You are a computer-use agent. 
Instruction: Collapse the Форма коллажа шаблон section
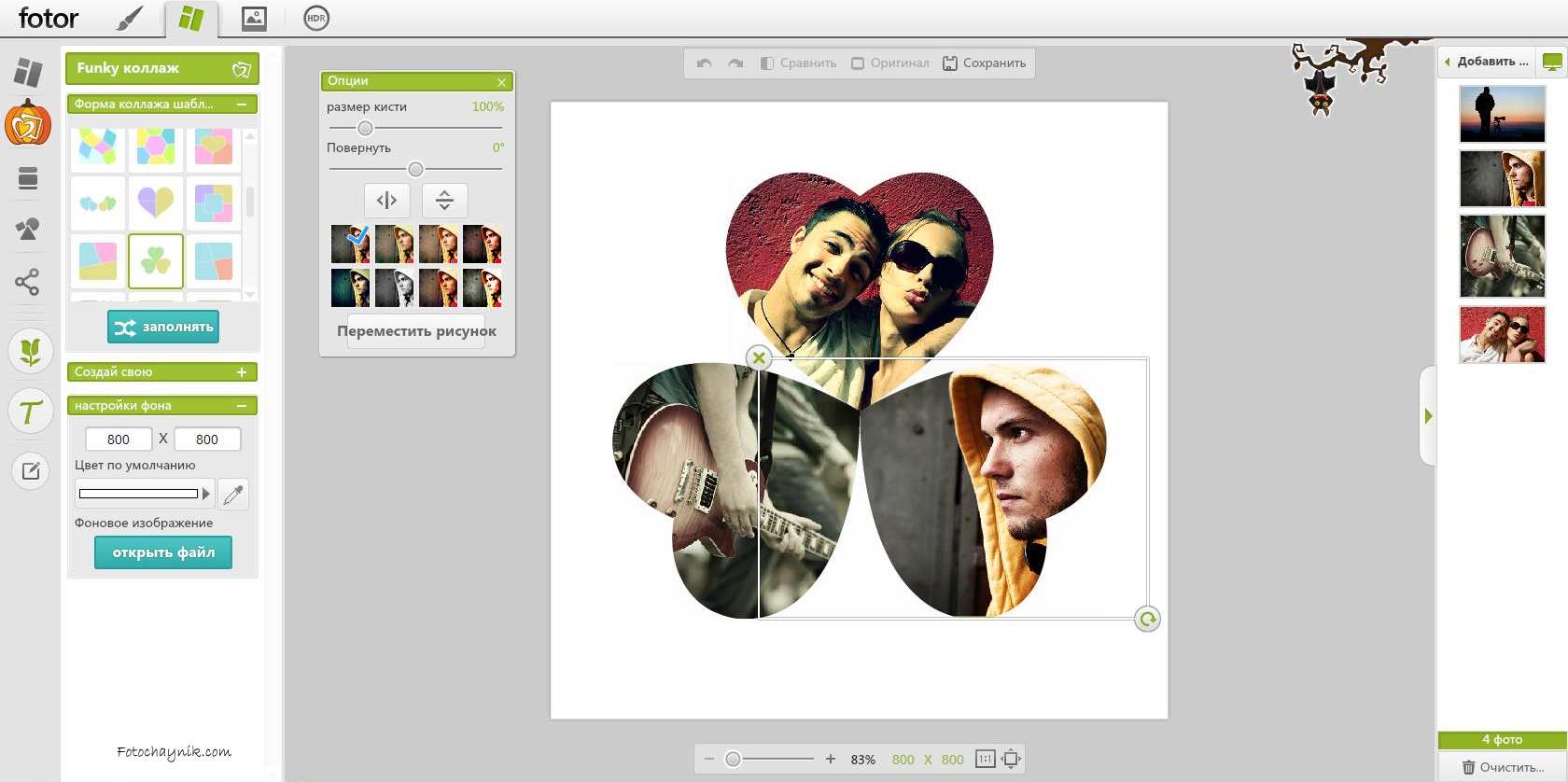(x=242, y=105)
